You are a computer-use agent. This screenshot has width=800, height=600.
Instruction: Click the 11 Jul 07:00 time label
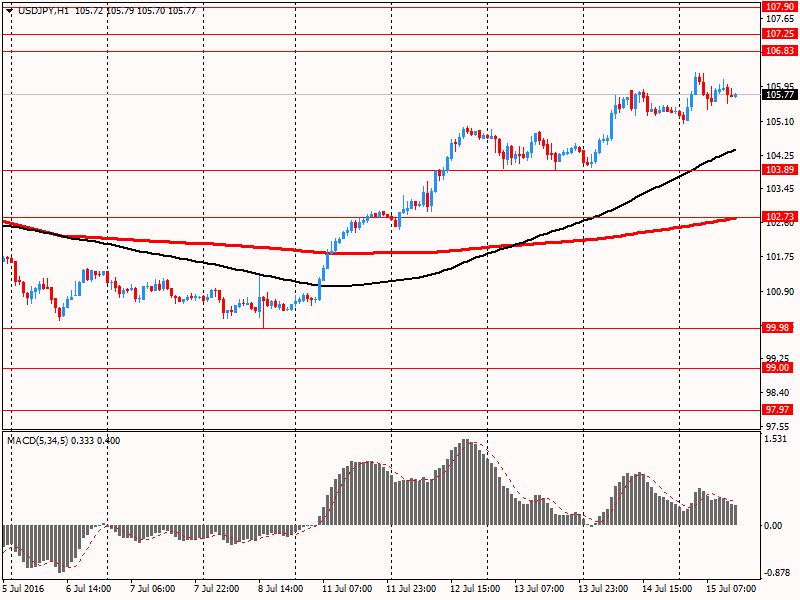click(347, 588)
